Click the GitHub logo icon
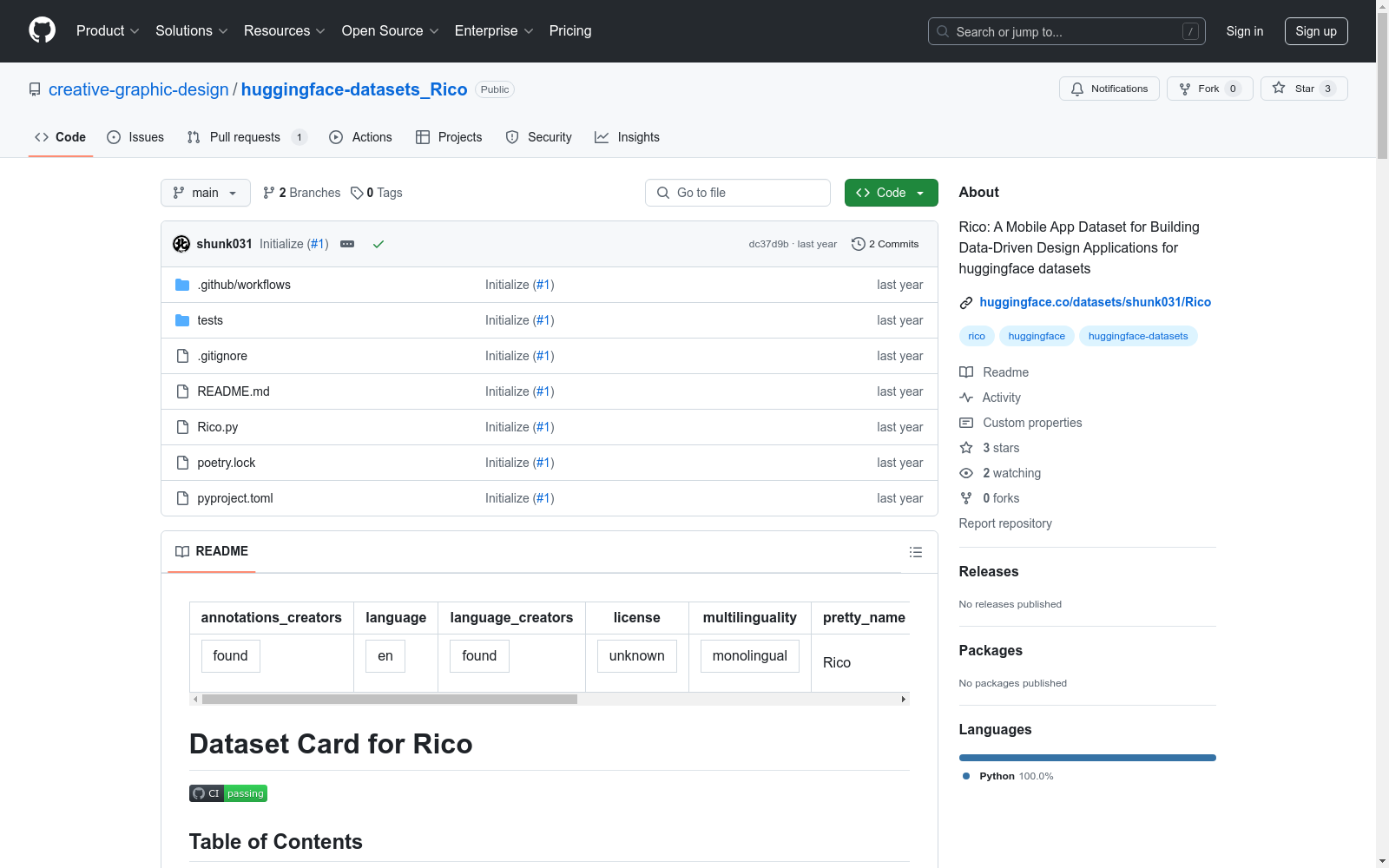The width and height of the screenshot is (1389, 868). 42,30
